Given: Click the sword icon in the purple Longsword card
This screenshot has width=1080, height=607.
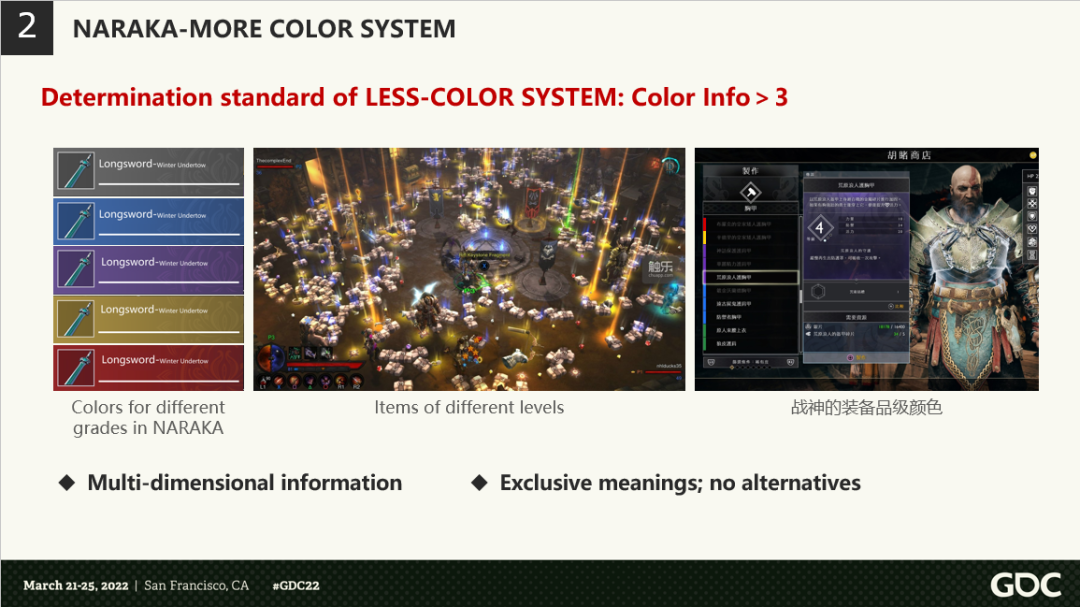Looking at the screenshot, I should tap(76, 269).
